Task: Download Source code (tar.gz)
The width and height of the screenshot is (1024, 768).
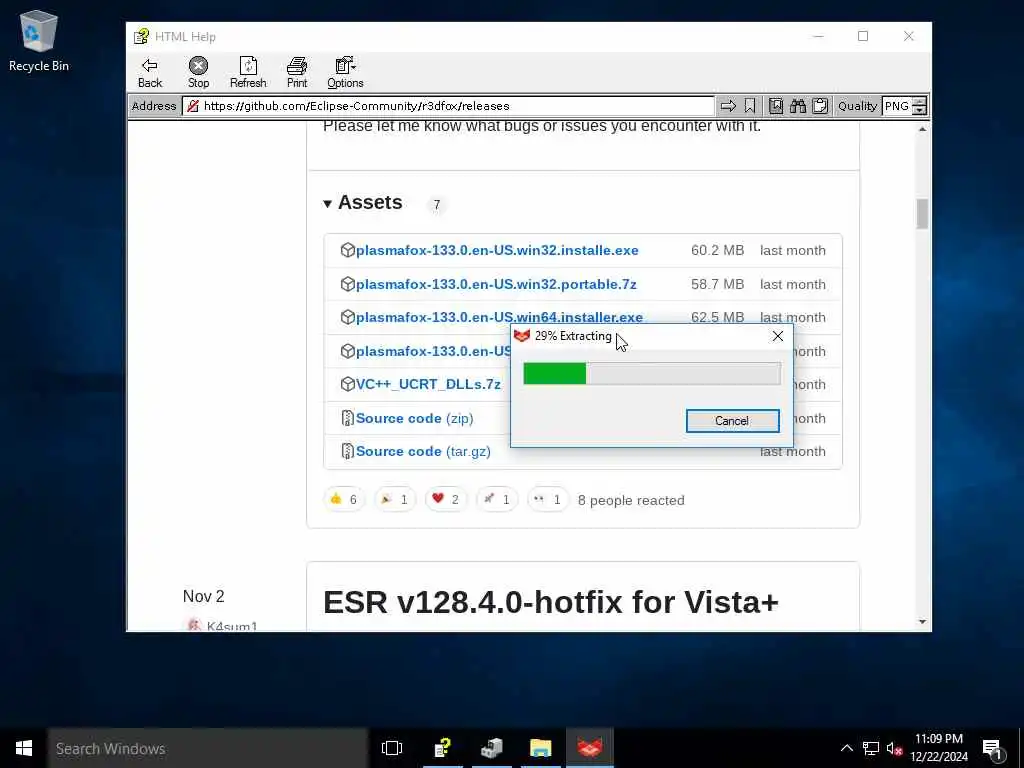Action: [423, 451]
